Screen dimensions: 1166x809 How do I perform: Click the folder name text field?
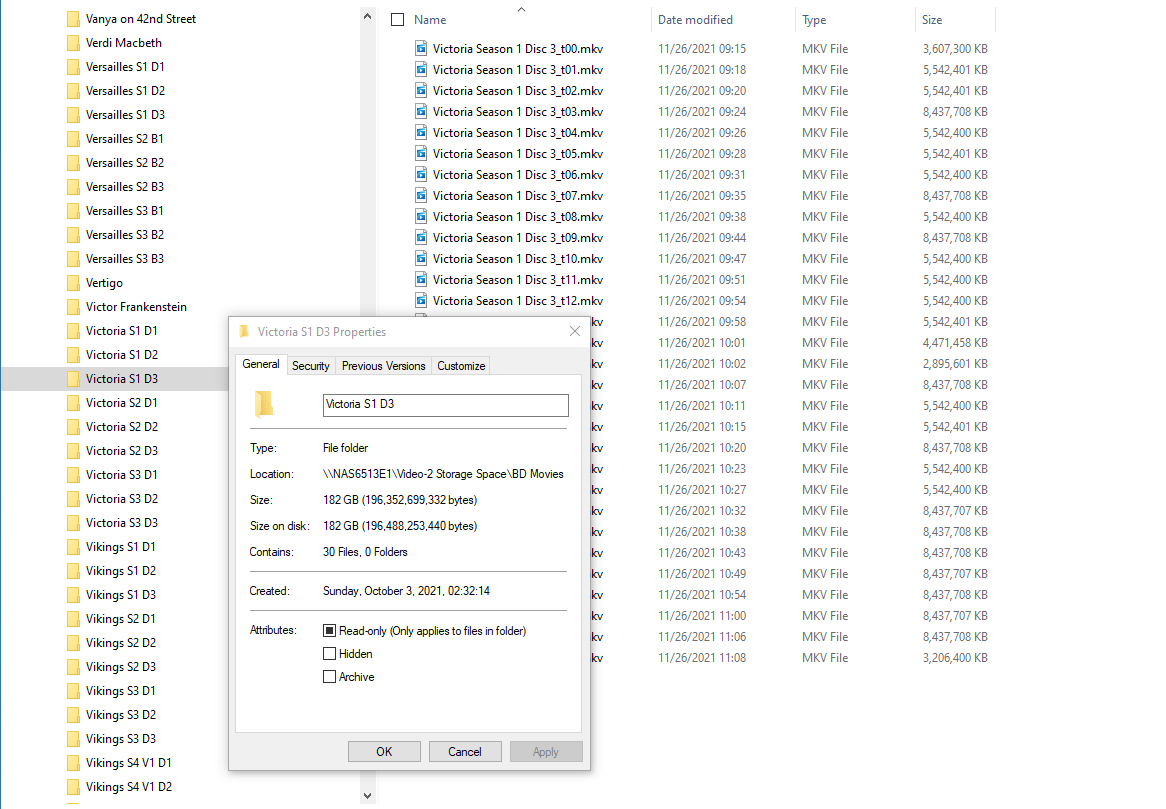(x=445, y=405)
